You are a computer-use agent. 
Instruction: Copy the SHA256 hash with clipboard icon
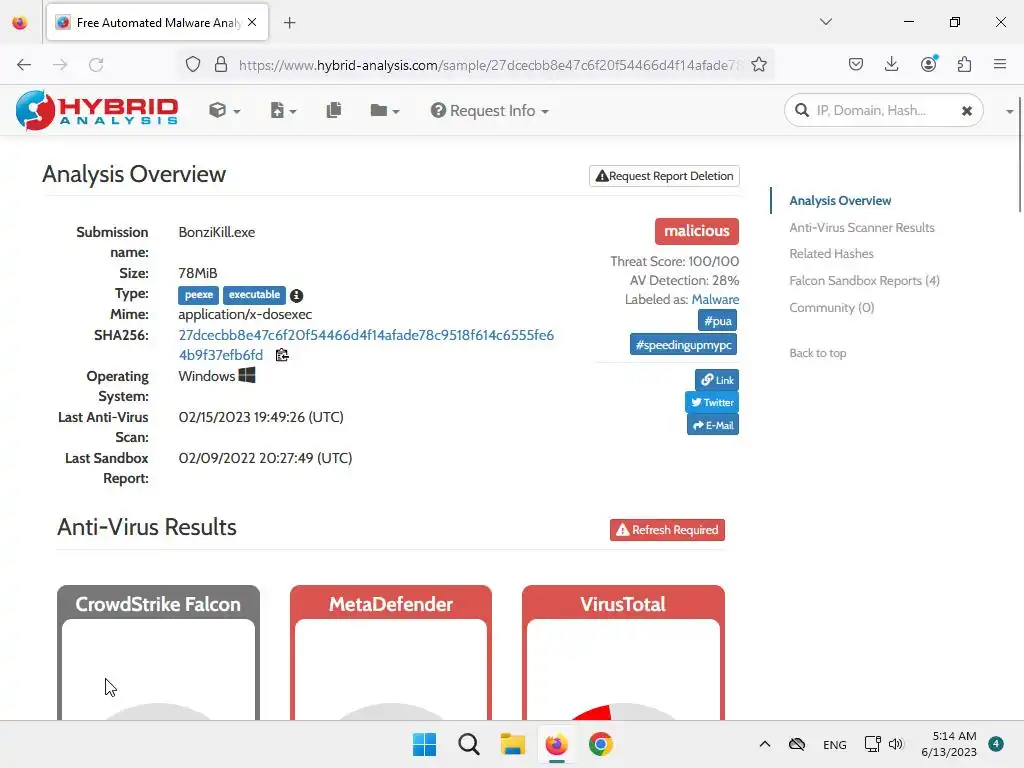pos(281,355)
